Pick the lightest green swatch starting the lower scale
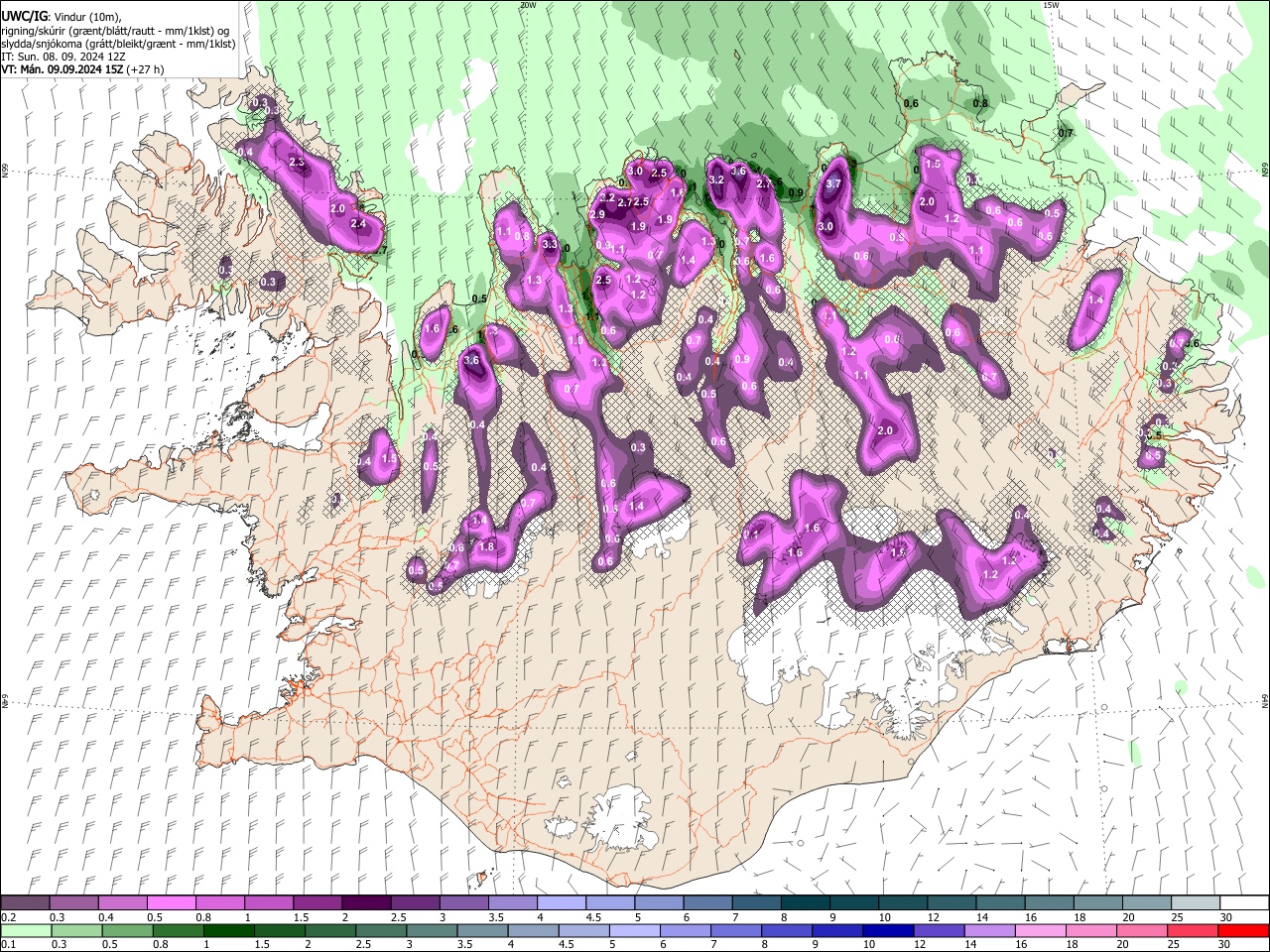 [26, 930]
